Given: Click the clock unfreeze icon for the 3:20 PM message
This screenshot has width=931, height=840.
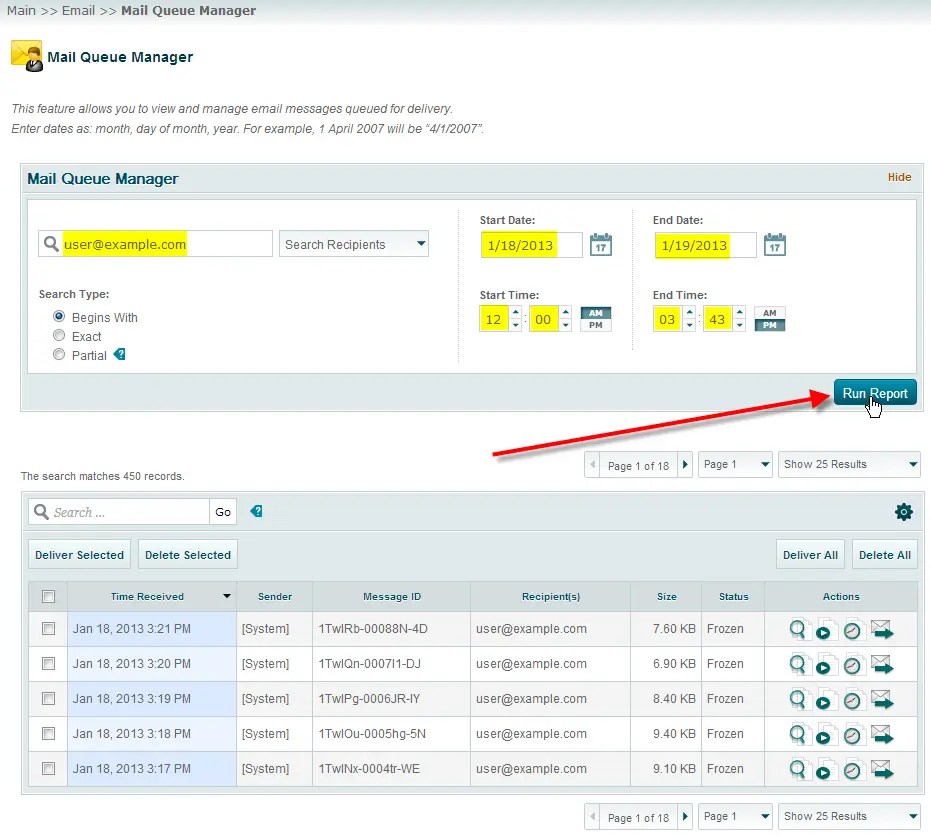Looking at the screenshot, I should pyautogui.click(x=851, y=664).
